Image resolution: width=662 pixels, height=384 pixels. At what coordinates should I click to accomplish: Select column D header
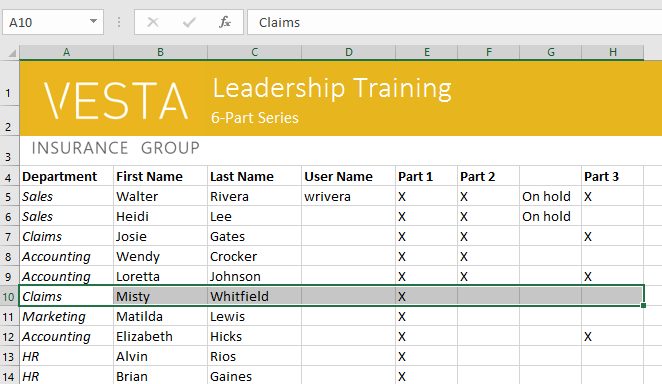tap(349, 52)
